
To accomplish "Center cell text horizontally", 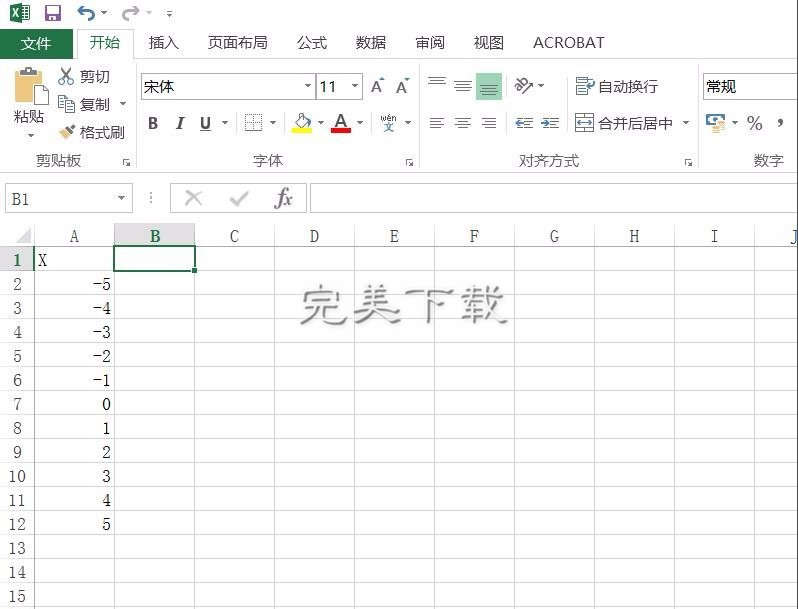I will [x=463, y=123].
